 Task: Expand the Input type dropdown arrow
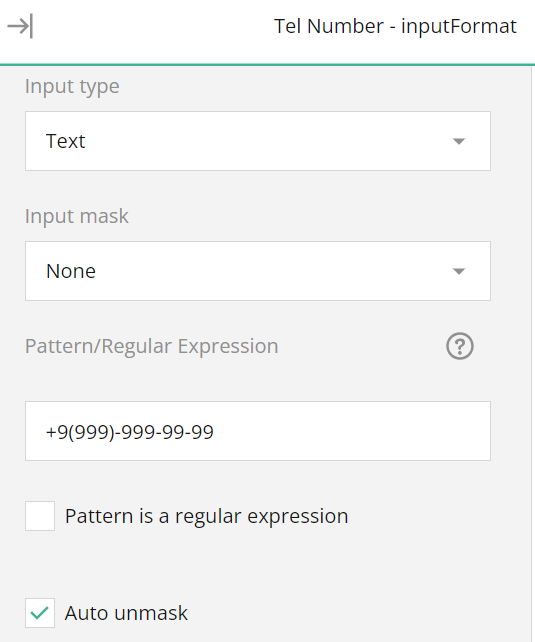click(459, 141)
